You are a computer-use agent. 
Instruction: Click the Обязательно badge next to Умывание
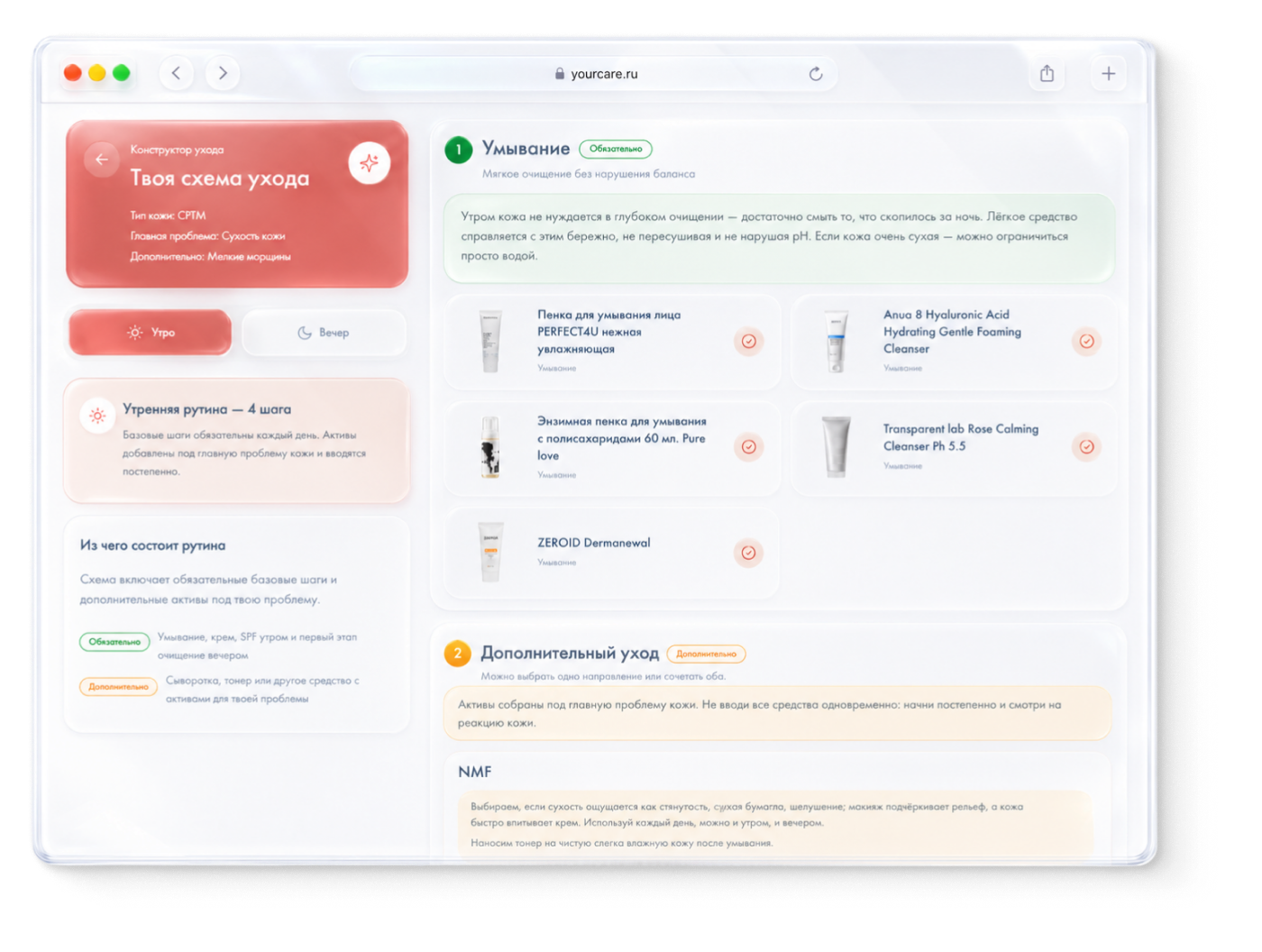[616, 149]
